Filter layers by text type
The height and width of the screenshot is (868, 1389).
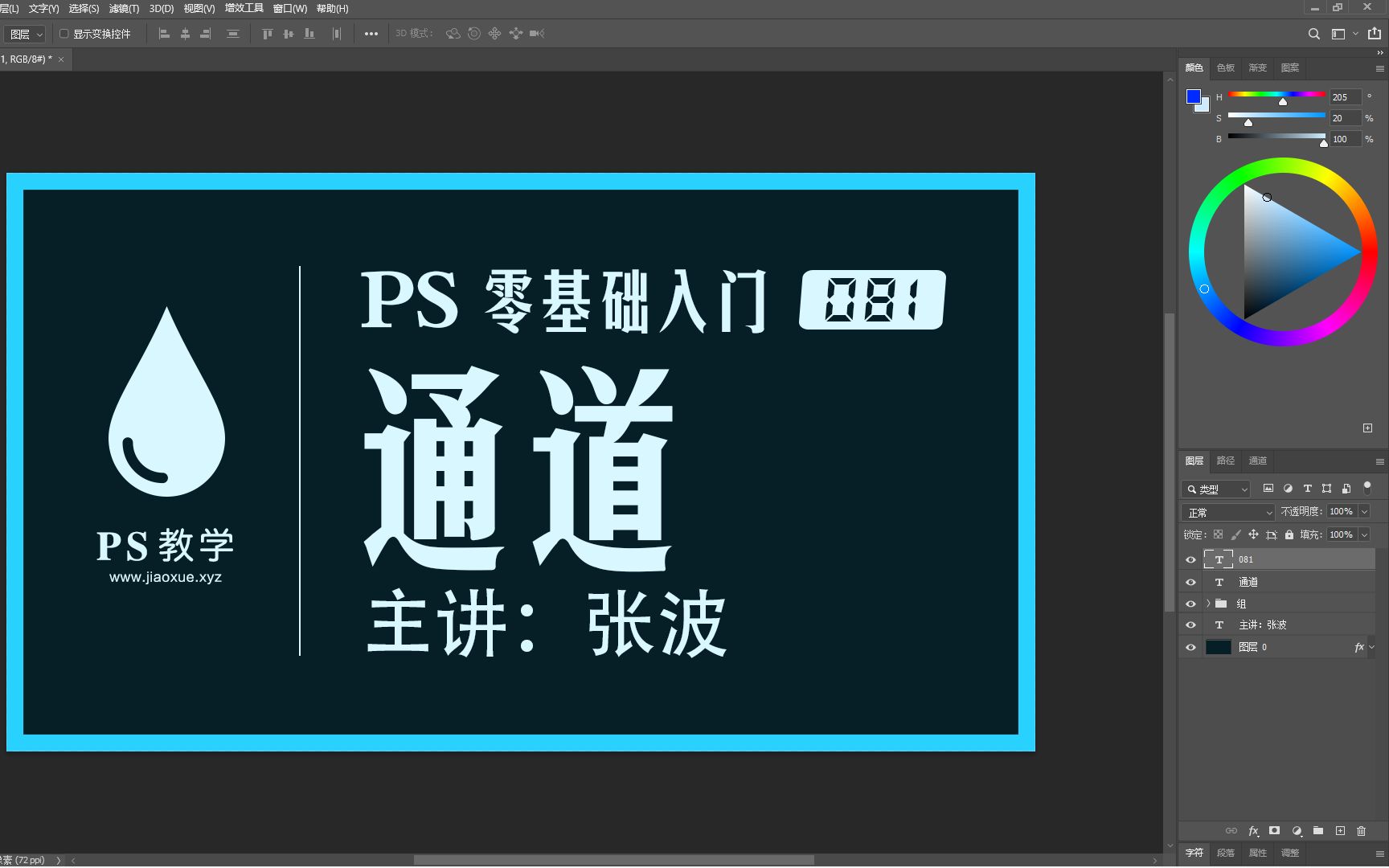[1307, 488]
